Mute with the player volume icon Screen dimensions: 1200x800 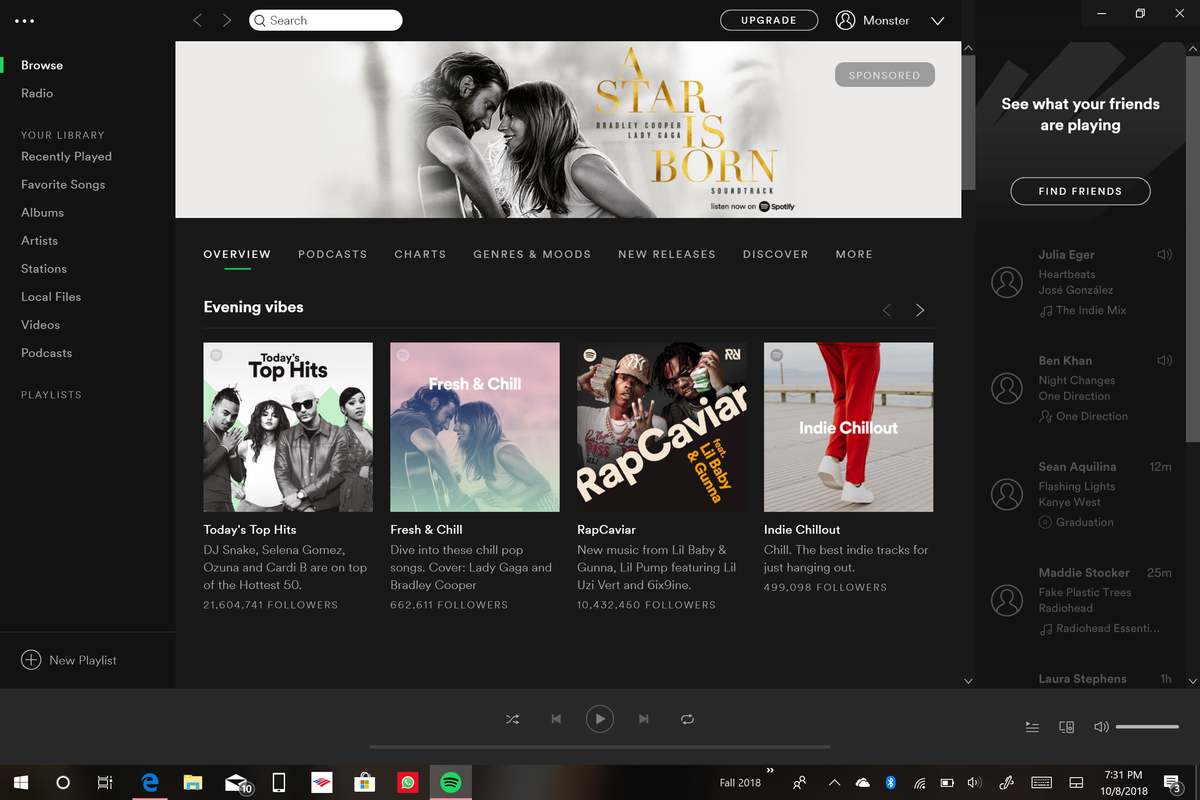(1101, 727)
